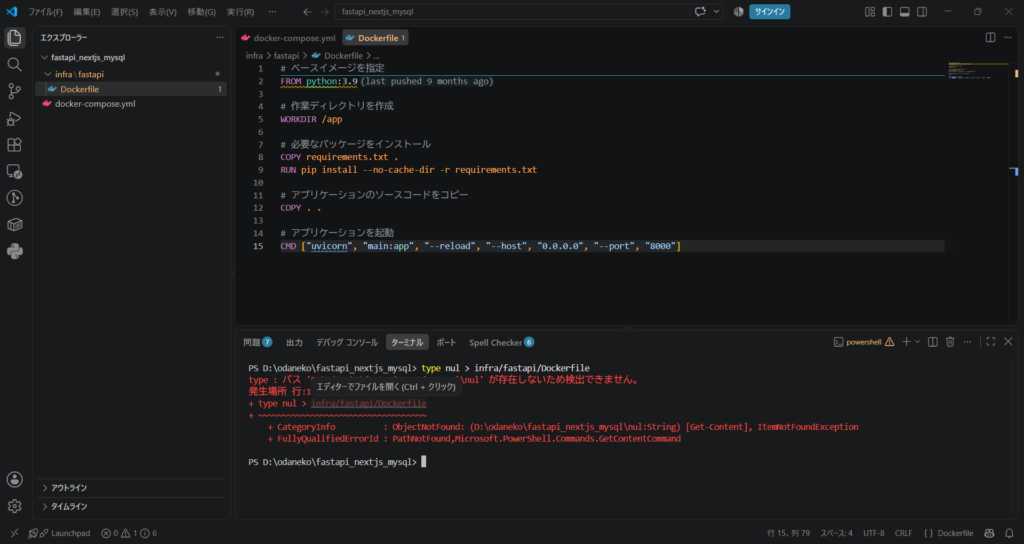Image resolution: width=1024 pixels, height=544 pixels.
Task: Split the editor to the right
Action: tap(991, 38)
